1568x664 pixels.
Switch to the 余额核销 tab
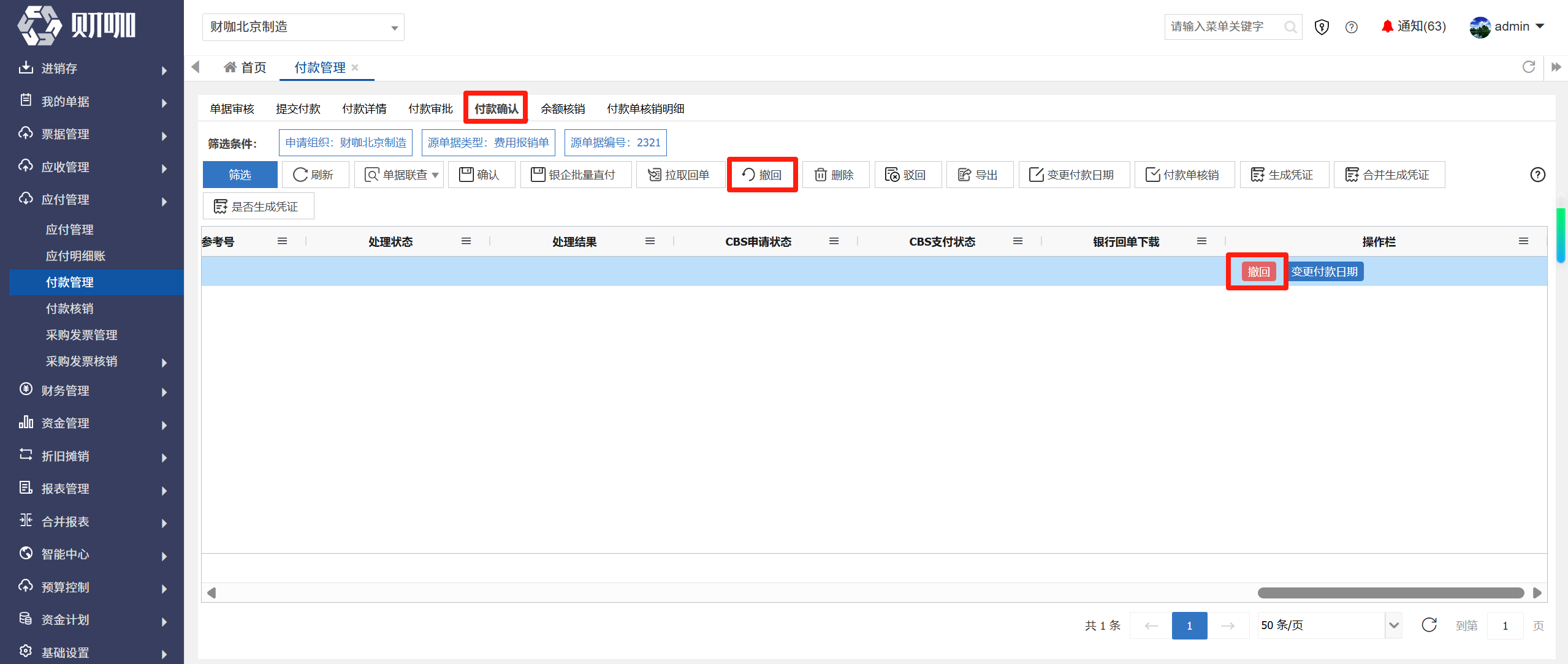[562, 109]
